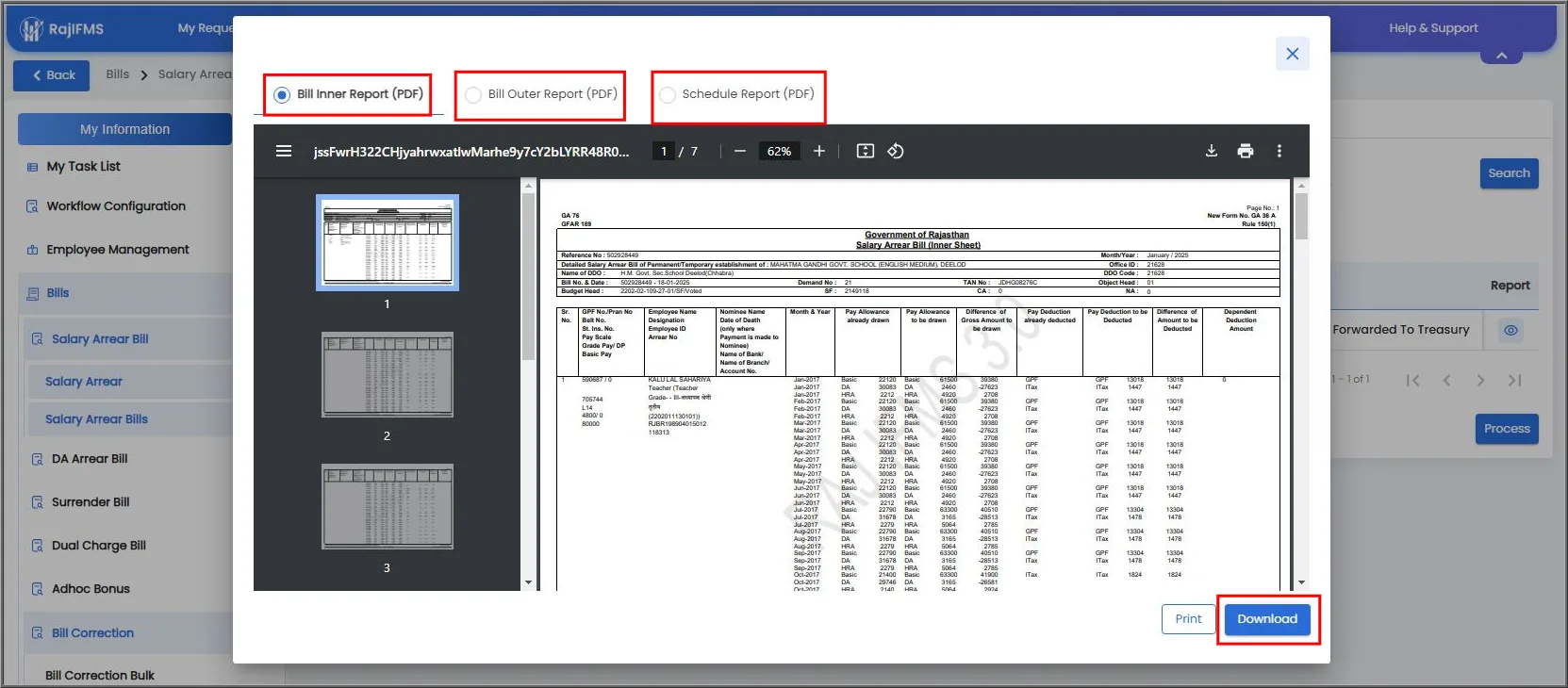Open Employee Management menu item

(x=117, y=250)
